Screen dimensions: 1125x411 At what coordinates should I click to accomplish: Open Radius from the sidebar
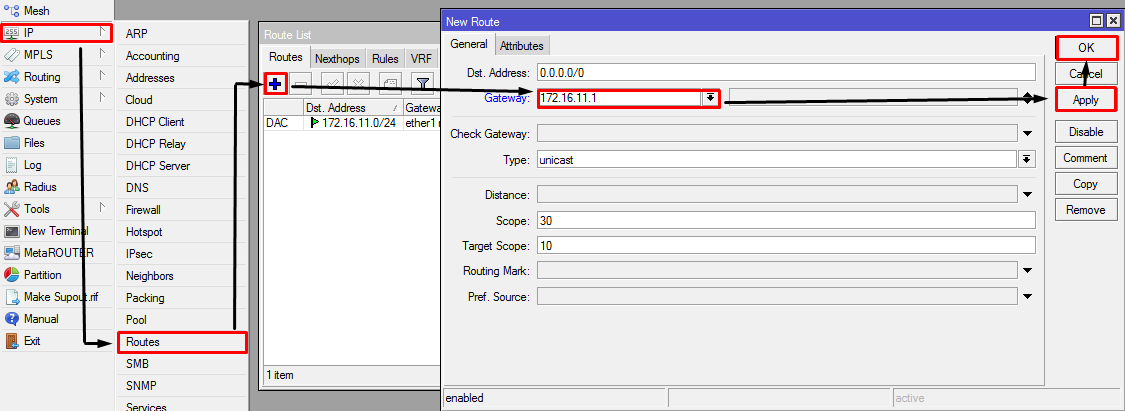[56, 186]
